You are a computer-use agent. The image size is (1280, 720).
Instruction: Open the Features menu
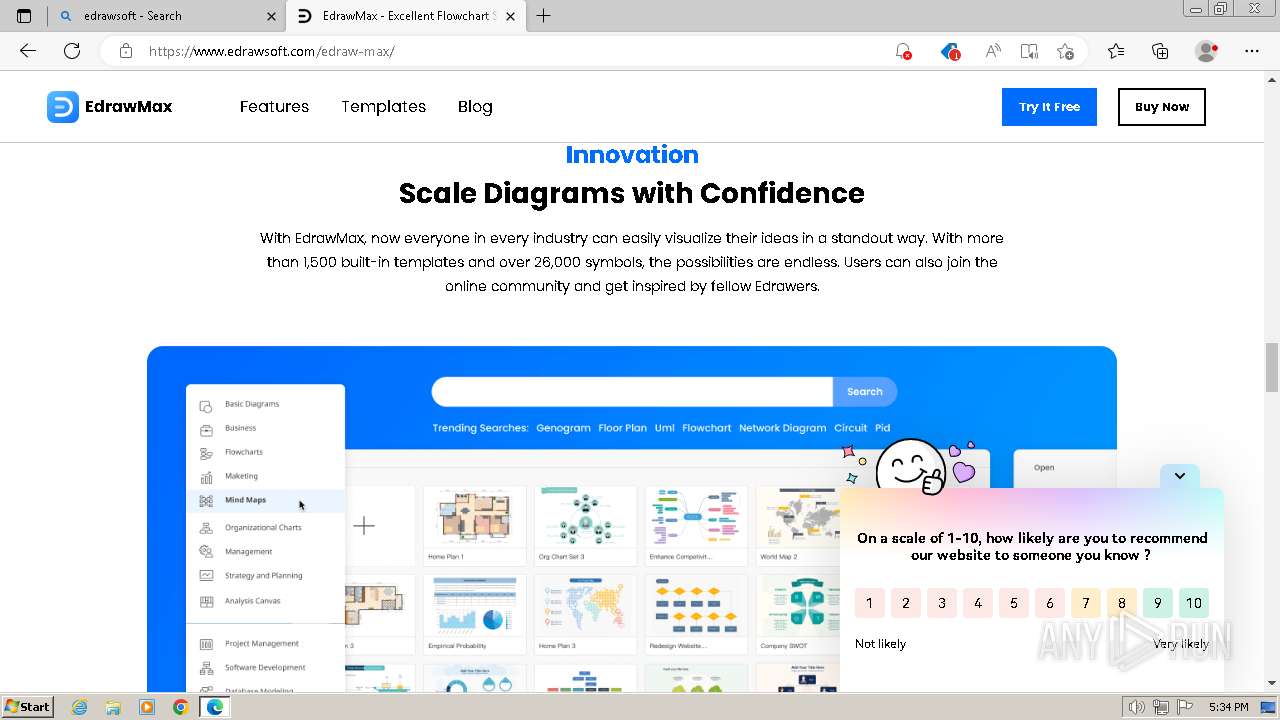tap(274, 106)
